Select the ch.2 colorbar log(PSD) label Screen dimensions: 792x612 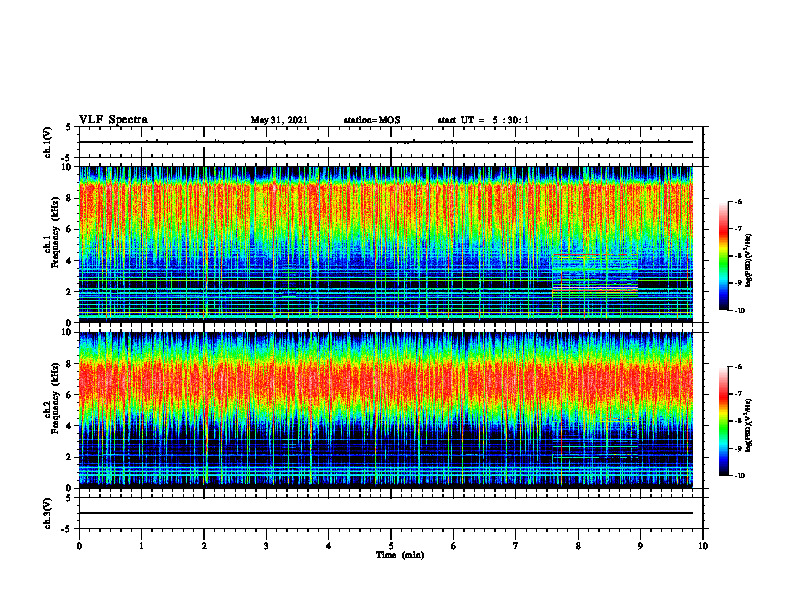pos(749,424)
